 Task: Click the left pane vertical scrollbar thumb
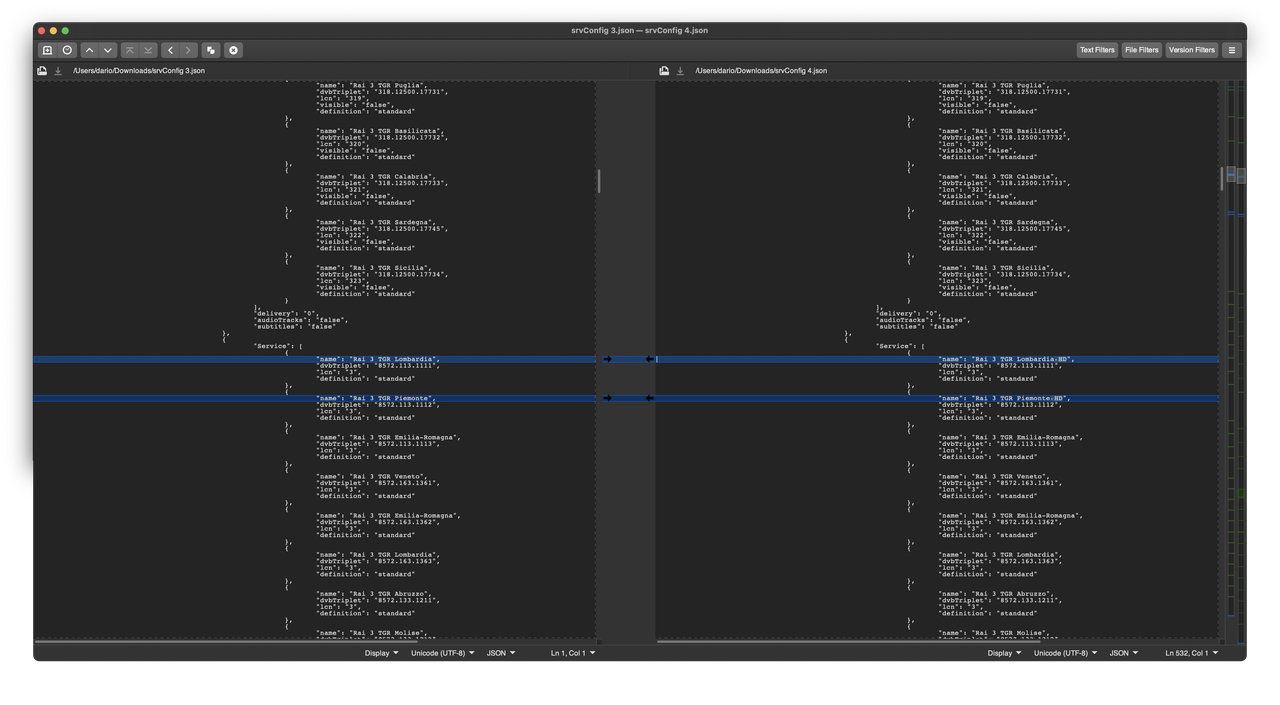599,180
